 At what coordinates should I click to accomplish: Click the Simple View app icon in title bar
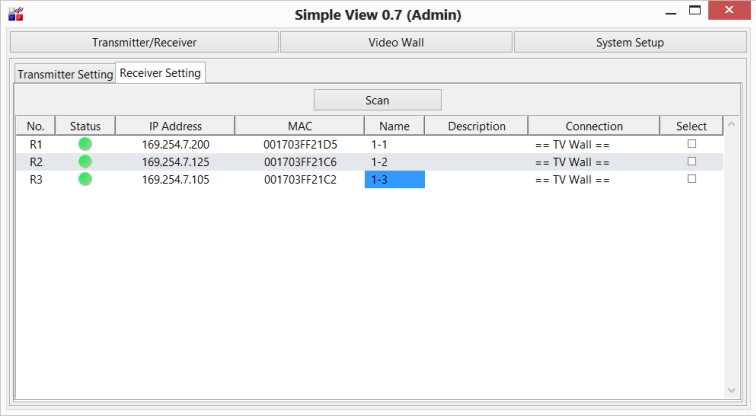coord(14,14)
